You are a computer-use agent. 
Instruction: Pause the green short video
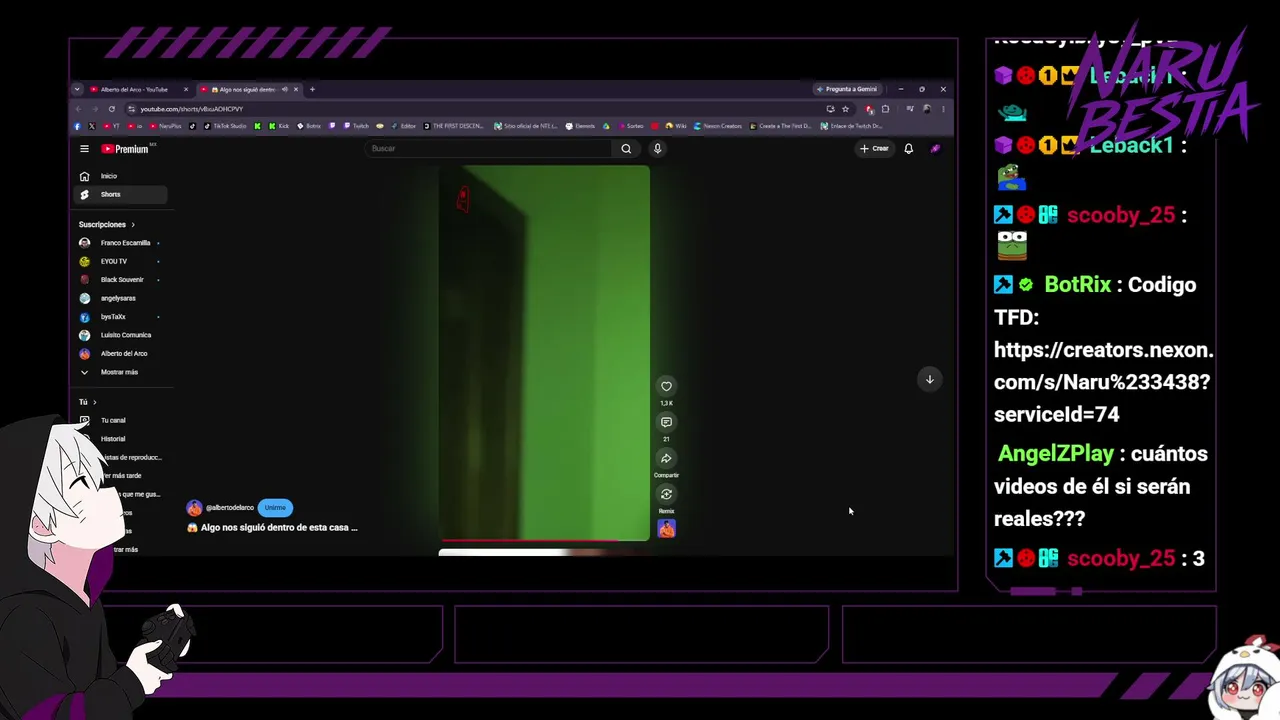click(544, 353)
